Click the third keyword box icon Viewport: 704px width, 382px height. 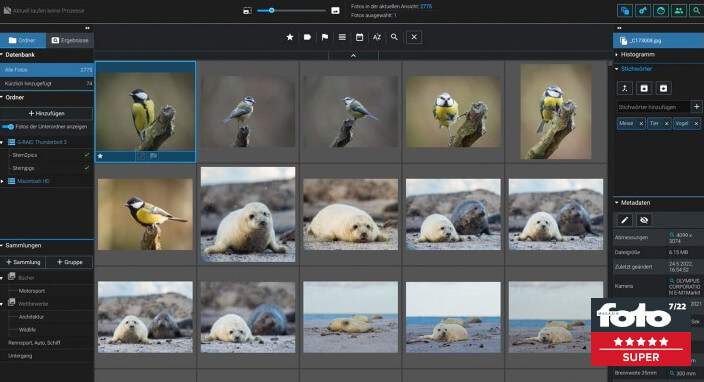tap(664, 88)
